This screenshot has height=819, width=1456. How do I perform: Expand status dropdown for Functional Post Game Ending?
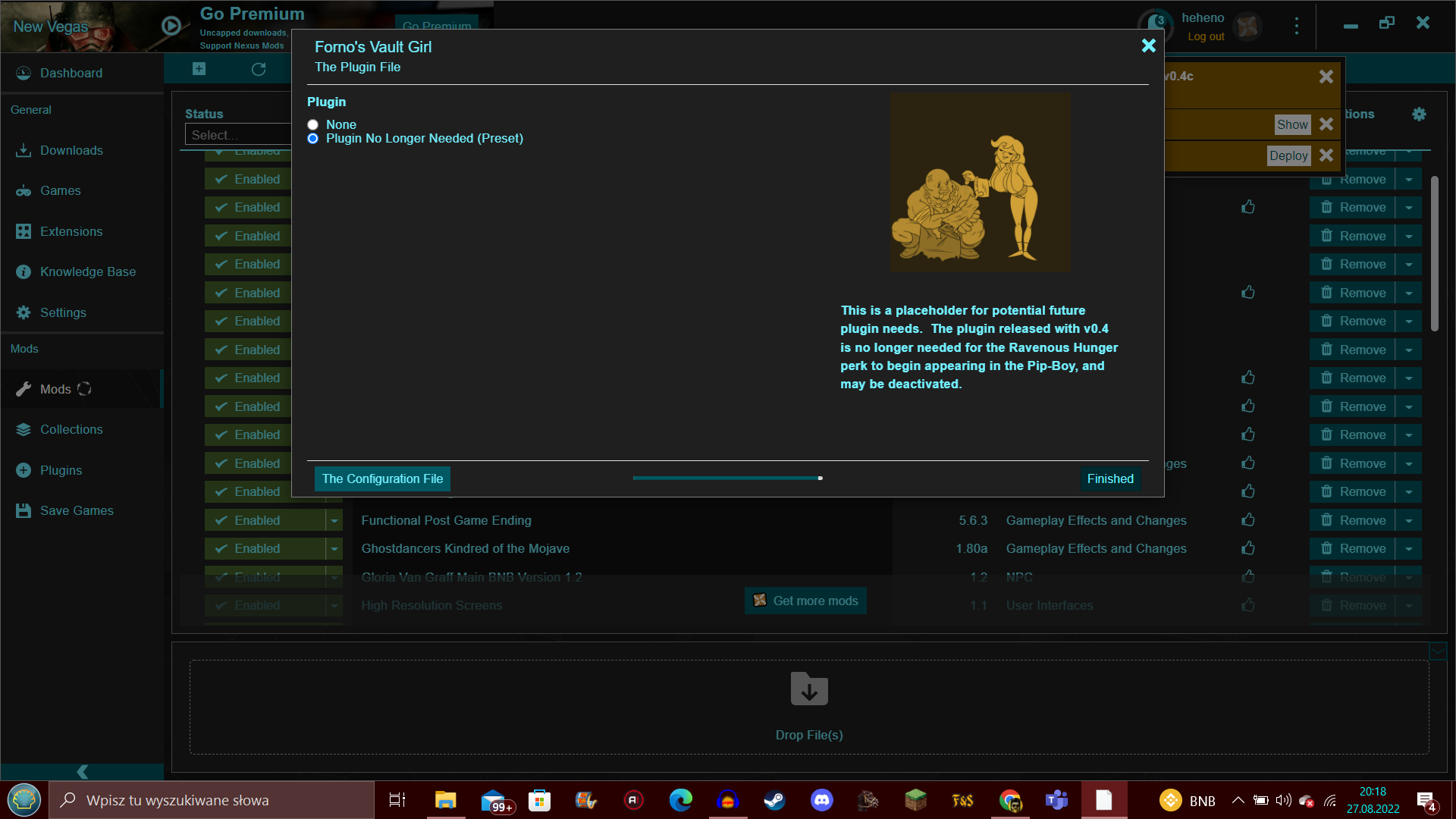pyautogui.click(x=334, y=520)
